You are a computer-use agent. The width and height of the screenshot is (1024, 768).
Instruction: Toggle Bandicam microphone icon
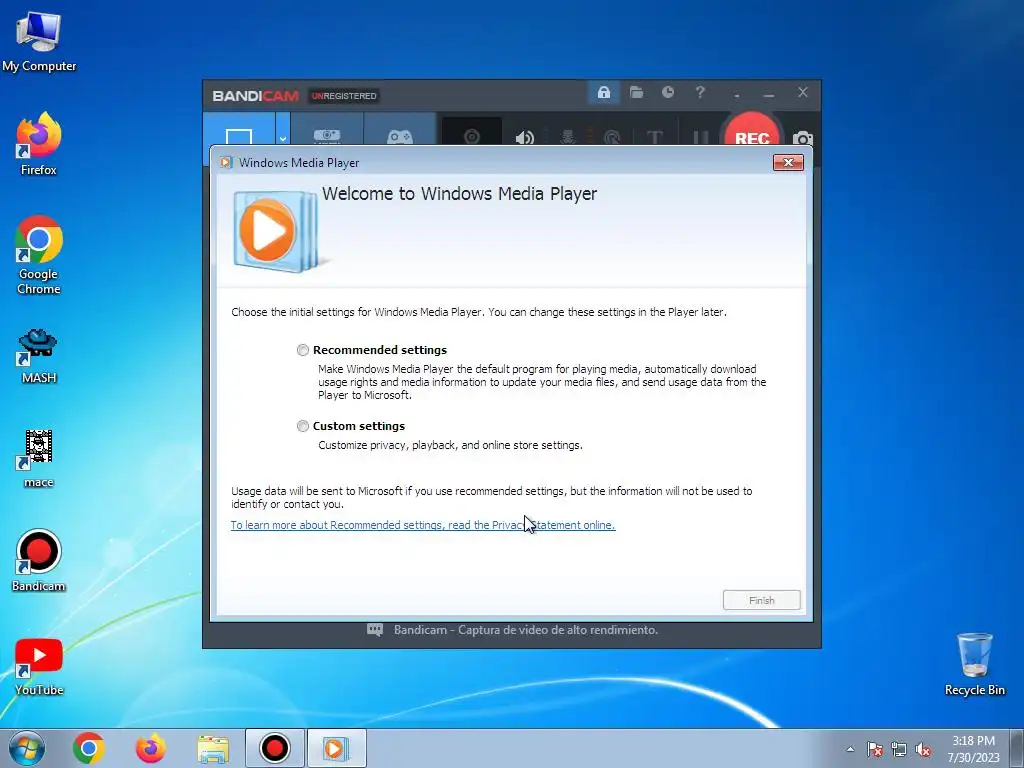568,137
